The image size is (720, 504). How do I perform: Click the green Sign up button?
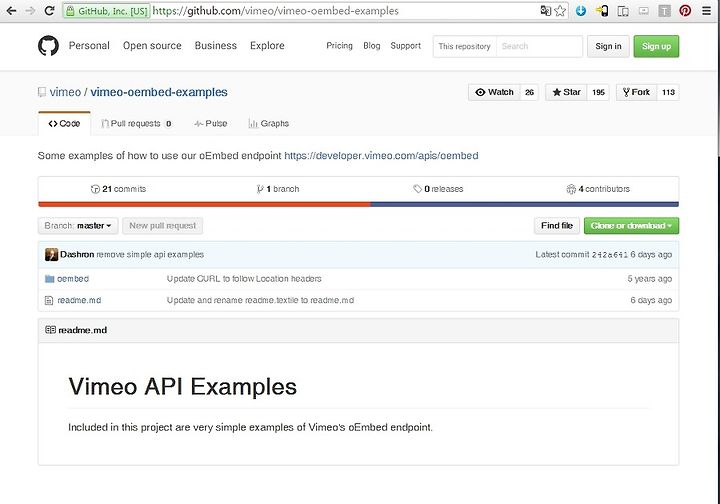point(656,46)
